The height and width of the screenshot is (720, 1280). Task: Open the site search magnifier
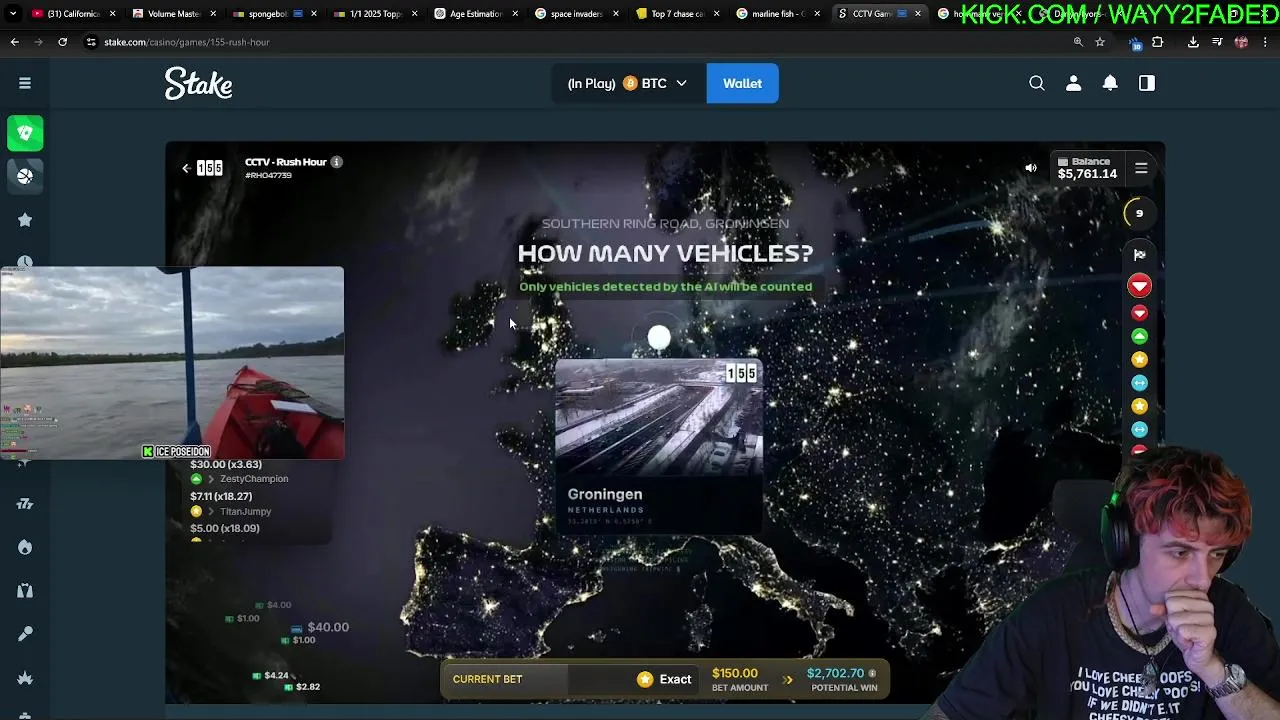(1037, 83)
